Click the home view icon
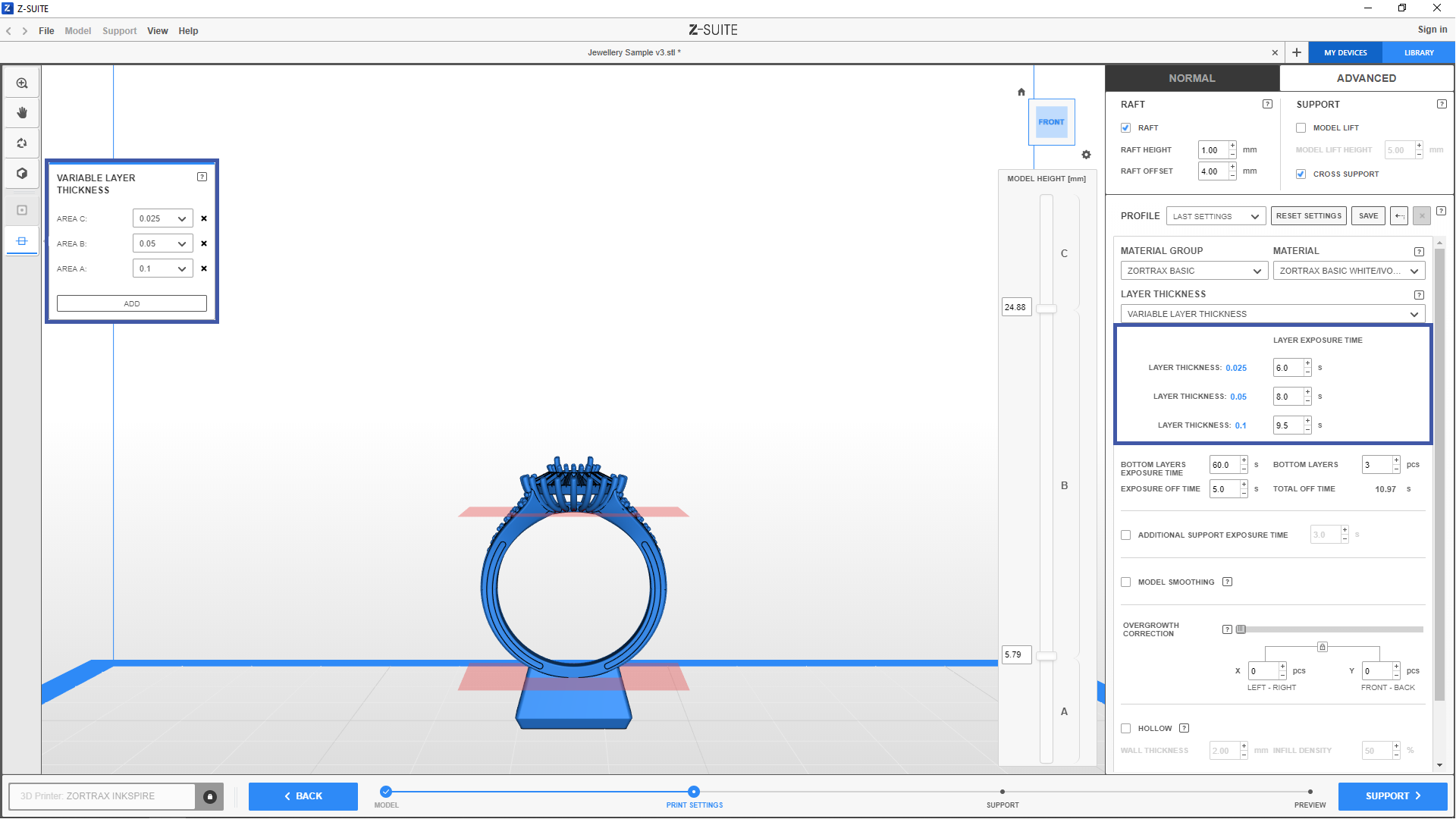 click(x=1021, y=92)
